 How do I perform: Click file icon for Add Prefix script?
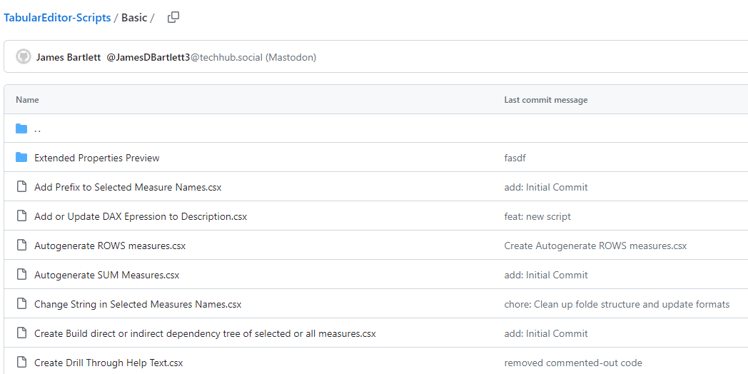(x=21, y=187)
